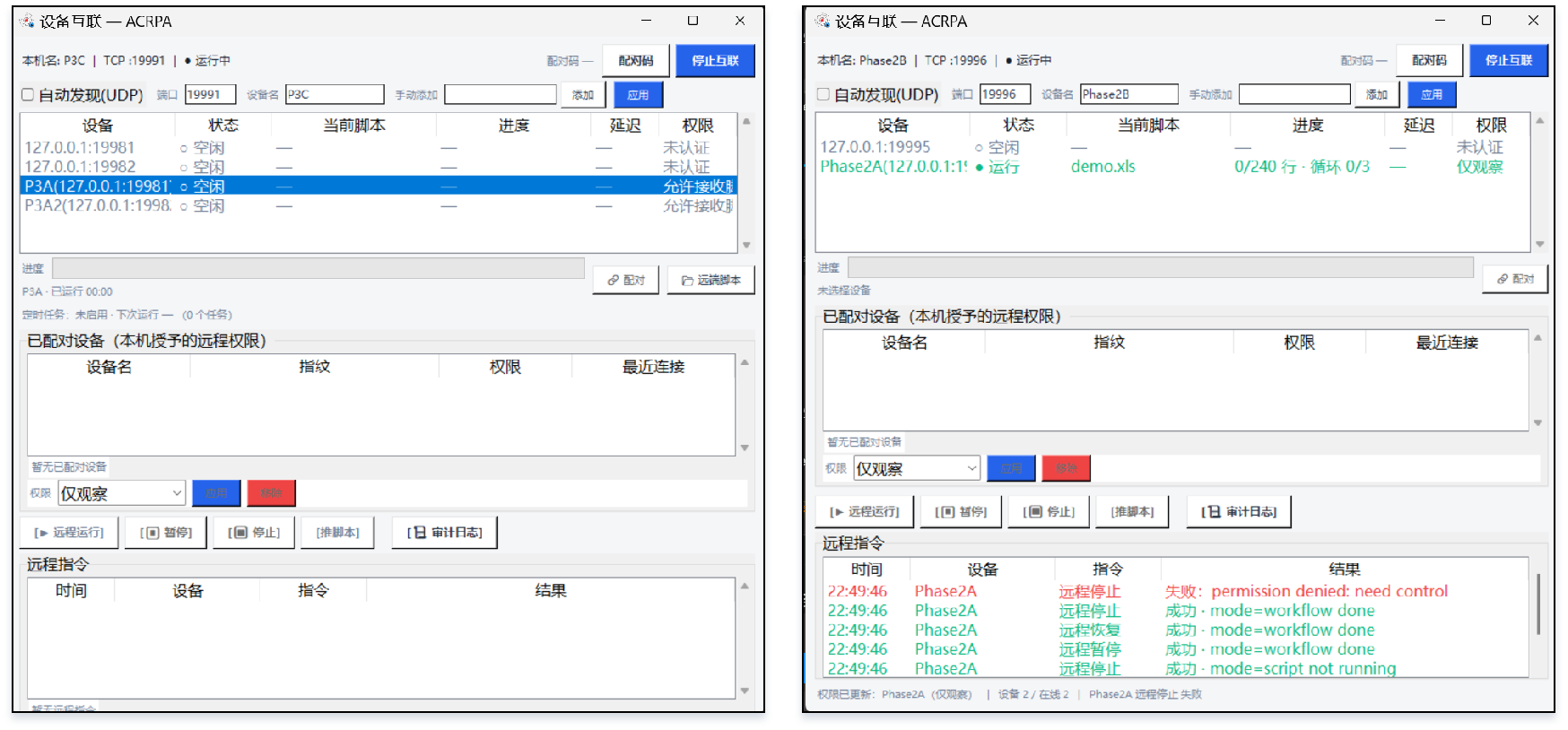Click the 远程恢复 command row
The image size is (1568, 730).
point(1175,630)
